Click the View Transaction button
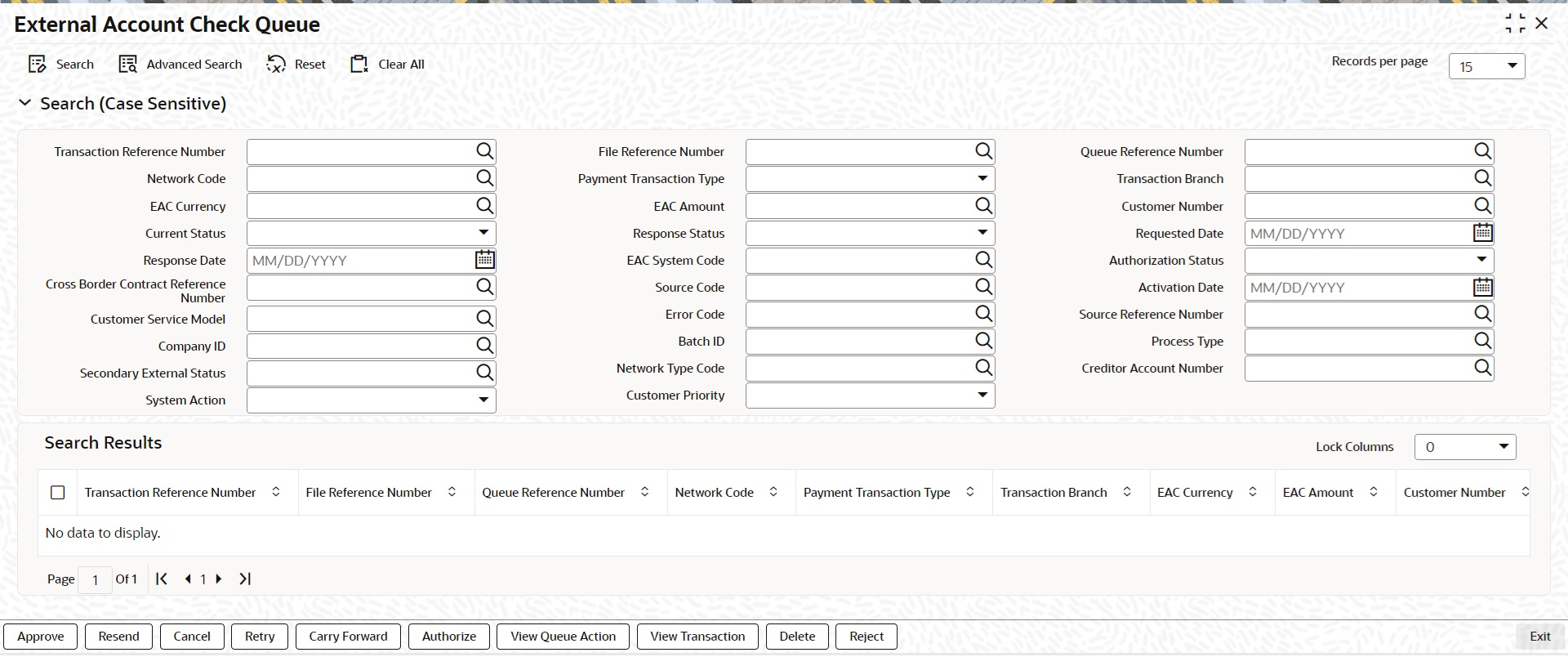The height and width of the screenshot is (657, 1568). click(697, 637)
